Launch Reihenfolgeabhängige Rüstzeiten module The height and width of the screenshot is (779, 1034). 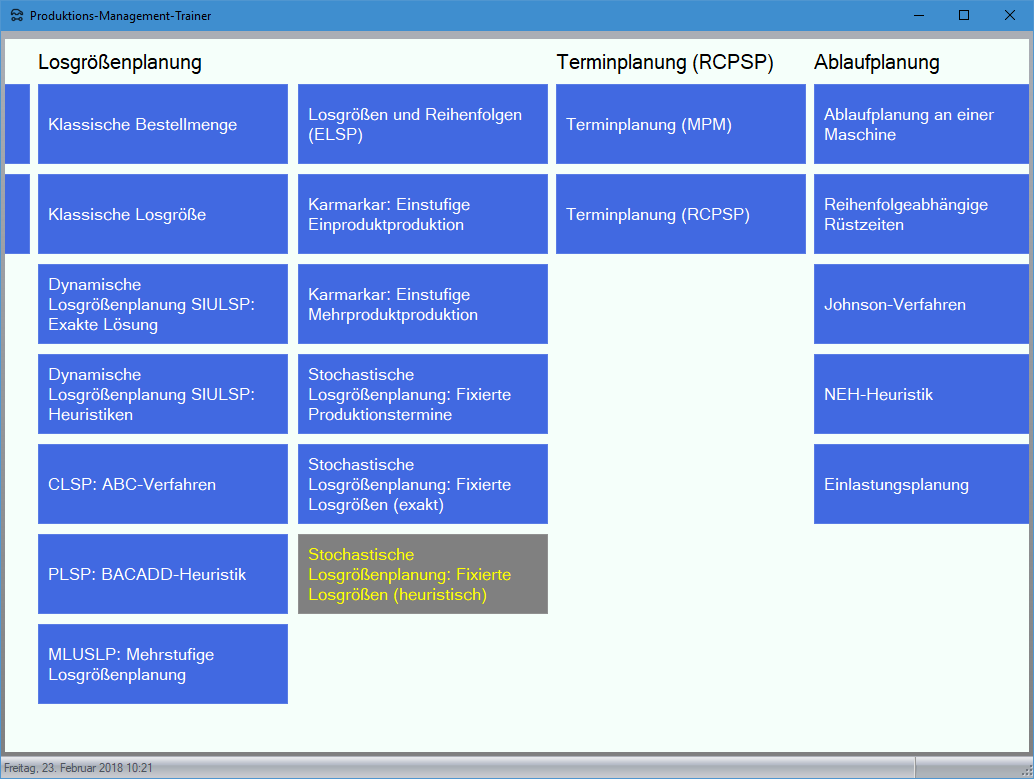921,214
